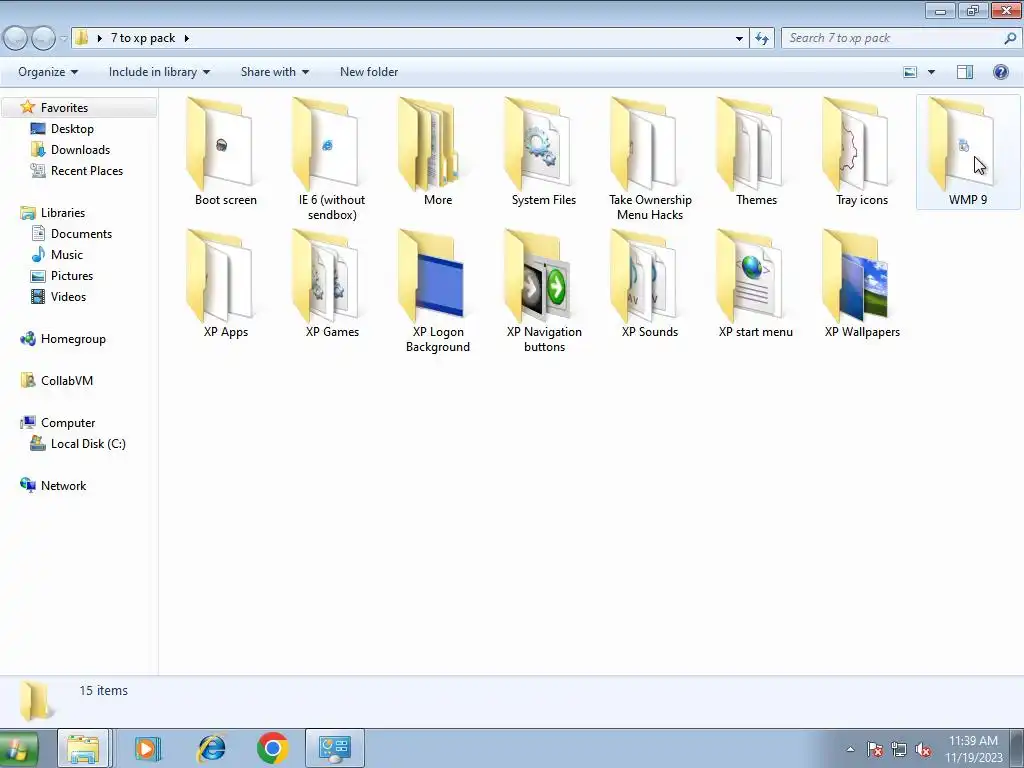Select the XP Wallpapers folder

pyautogui.click(x=861, y=283)
